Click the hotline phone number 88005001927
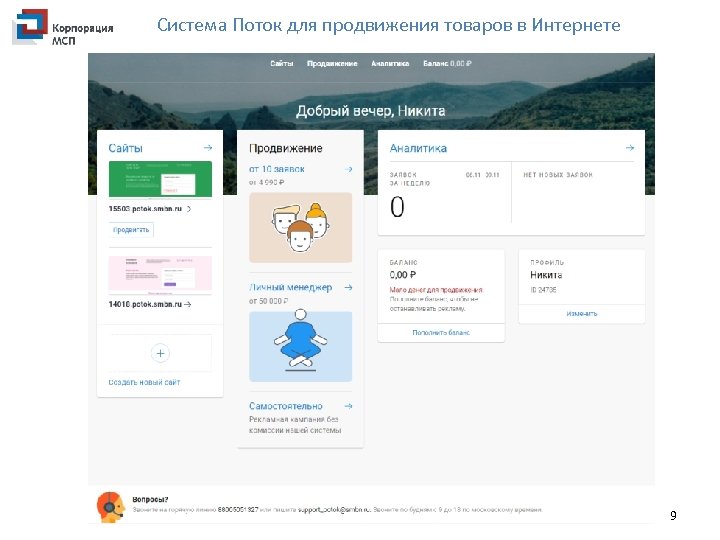The width and height of the screenshot is (720, 540). coord(238,510)
